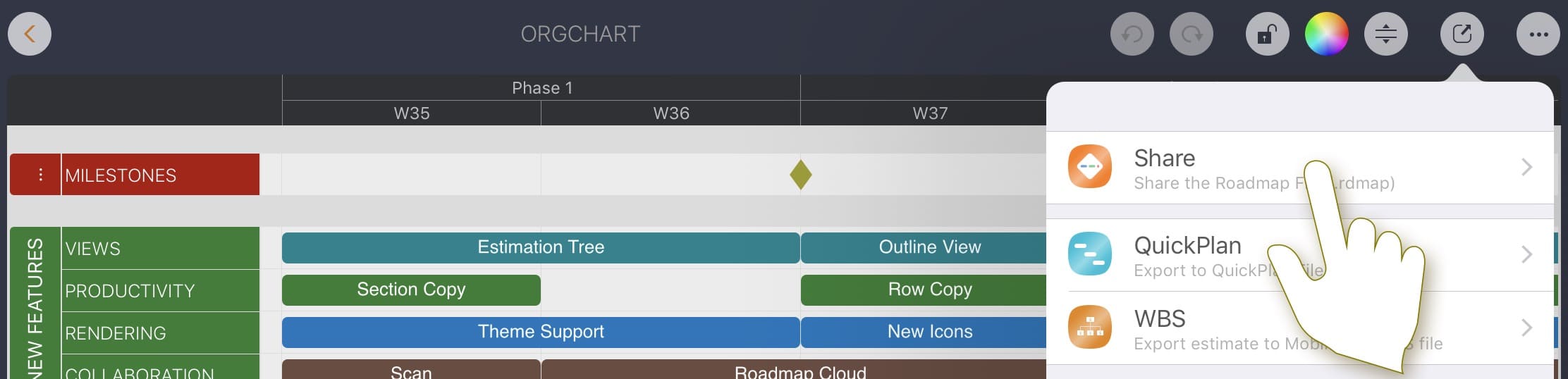Tap the orange Share app icon
Image resolution: width=1568 pixels, height=379 pixels.
click(x=1089, y=167)
